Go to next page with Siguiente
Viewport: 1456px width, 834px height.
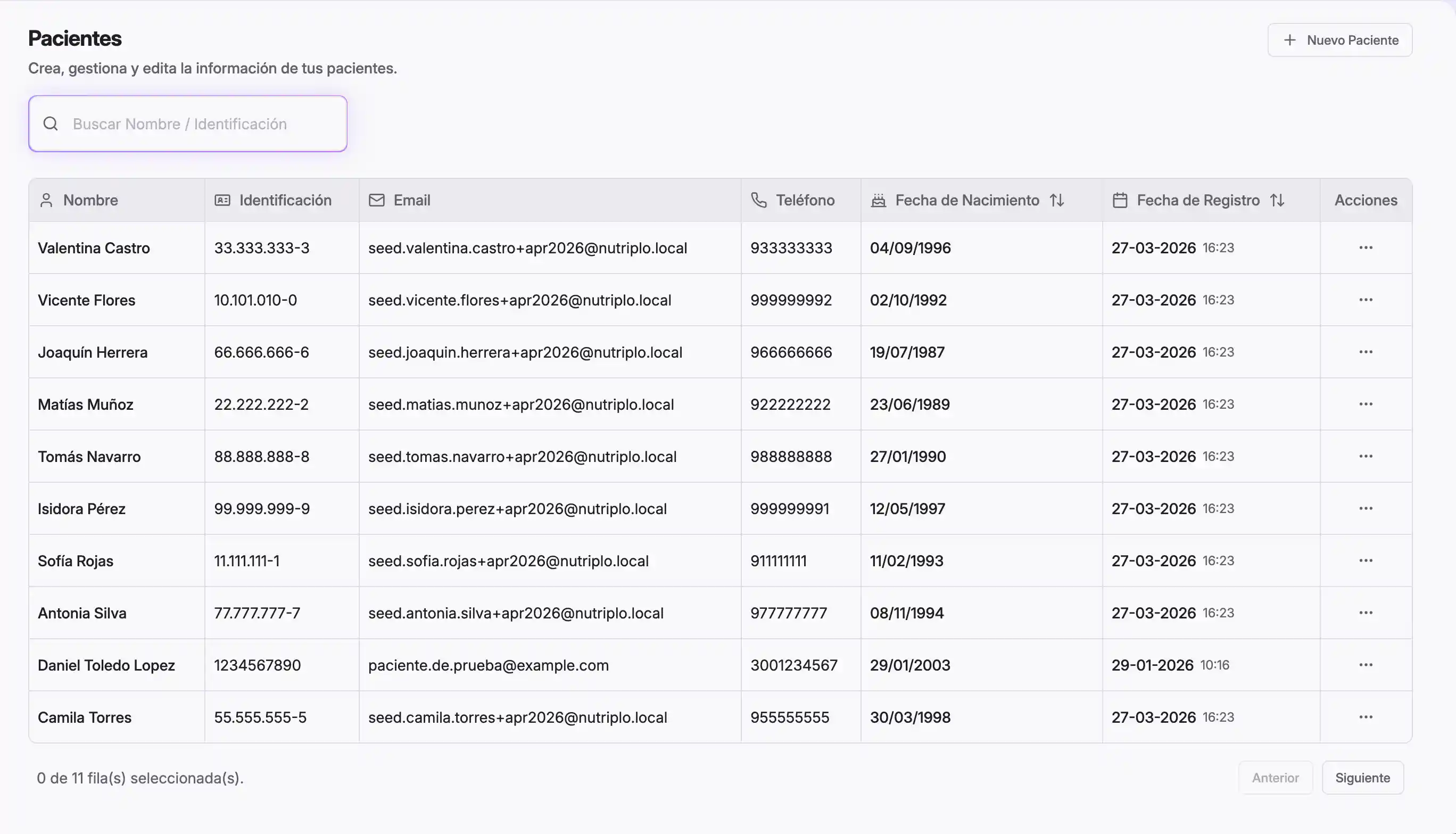(x=1362, y=777)
